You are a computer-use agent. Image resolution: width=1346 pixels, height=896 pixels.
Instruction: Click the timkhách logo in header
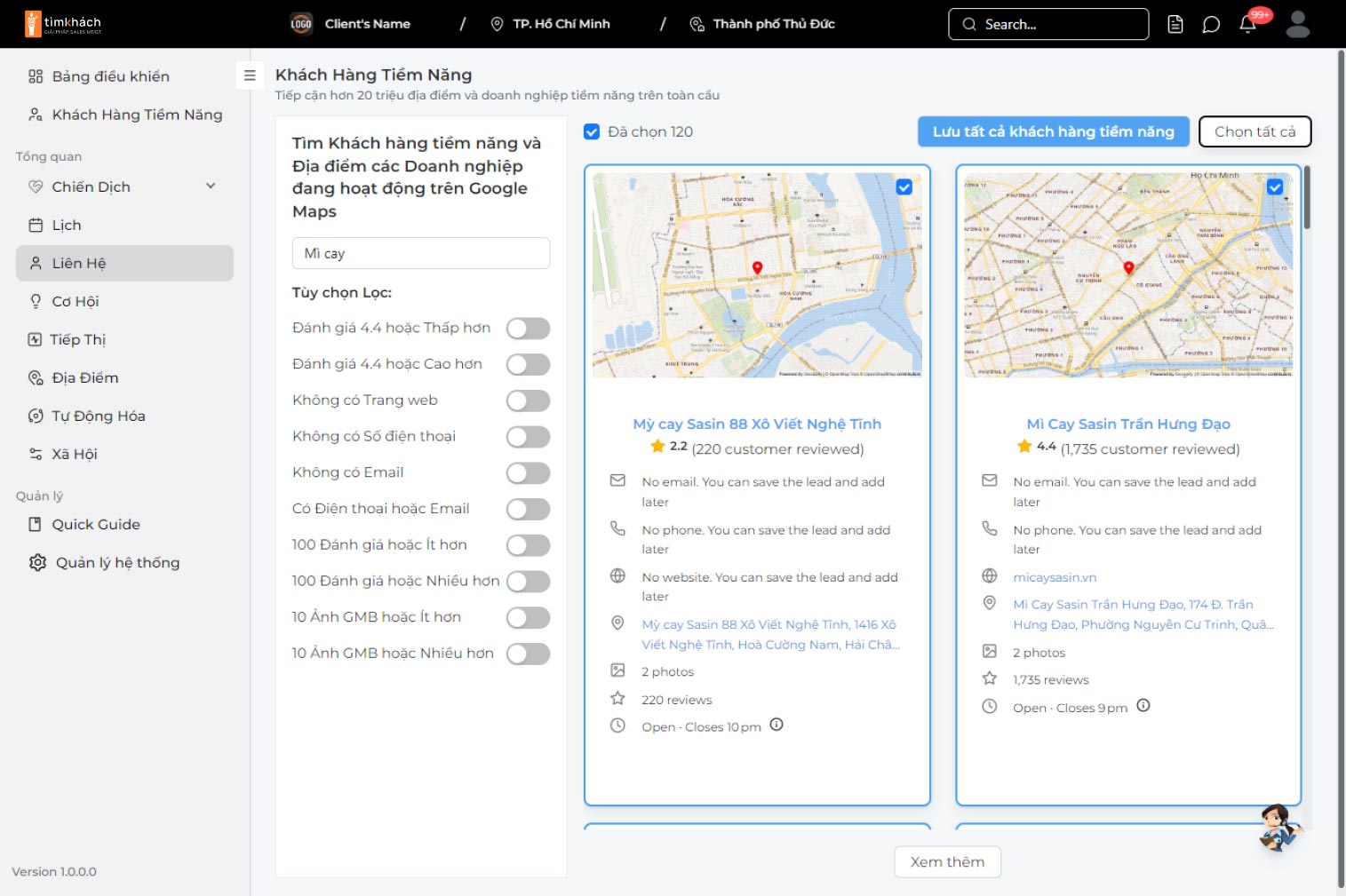click(x=63, y=24)
